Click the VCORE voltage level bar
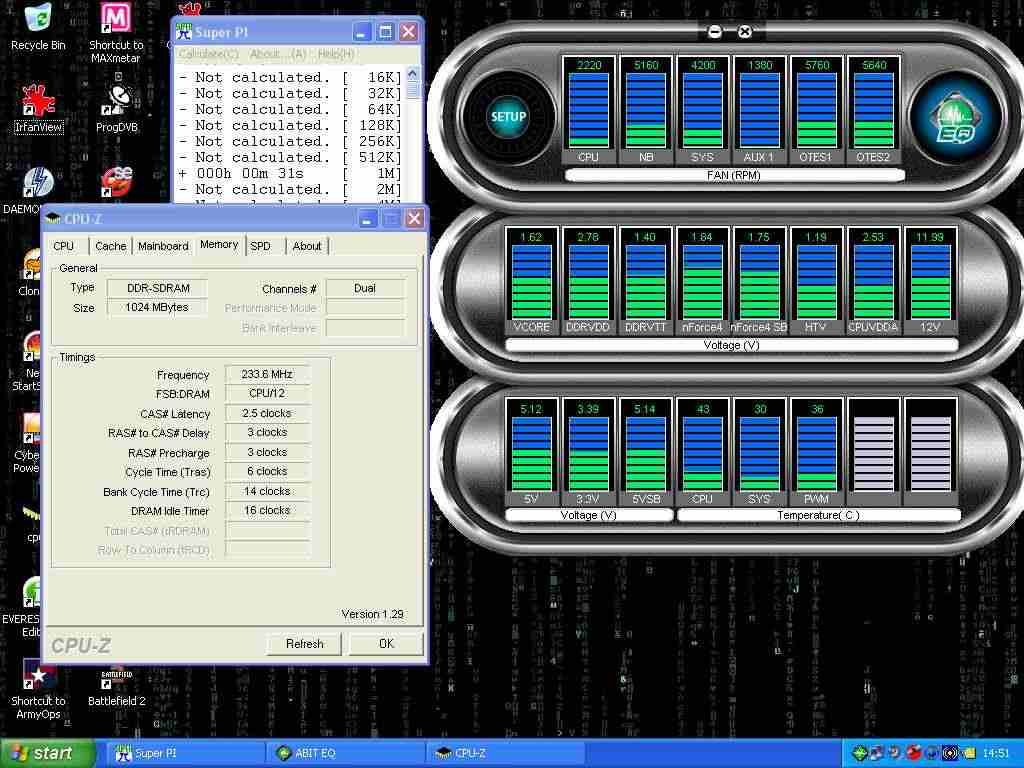 coord(531,280)
